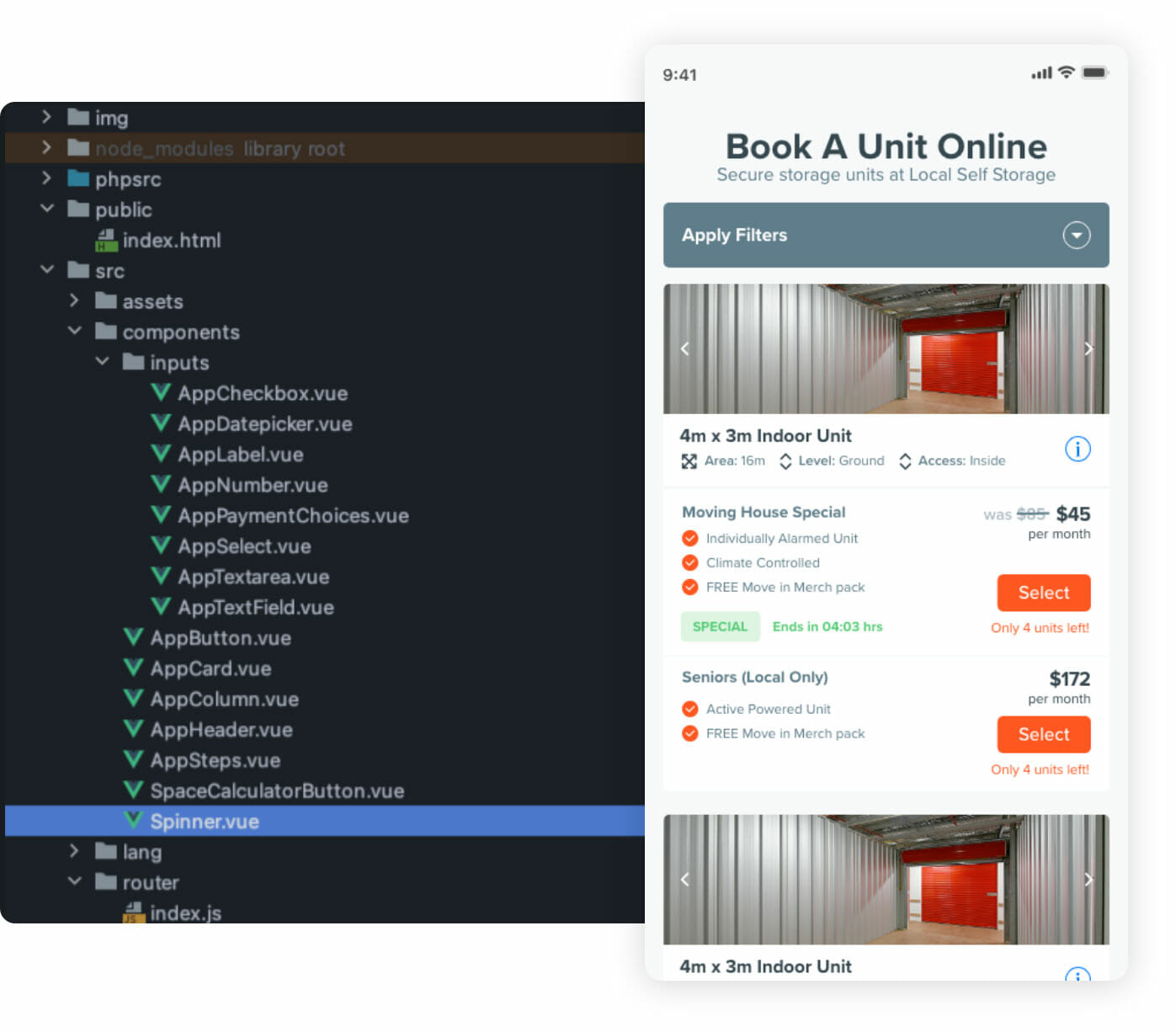Collapse the components folder
Screen dimensions: 1176x1032
75,332
